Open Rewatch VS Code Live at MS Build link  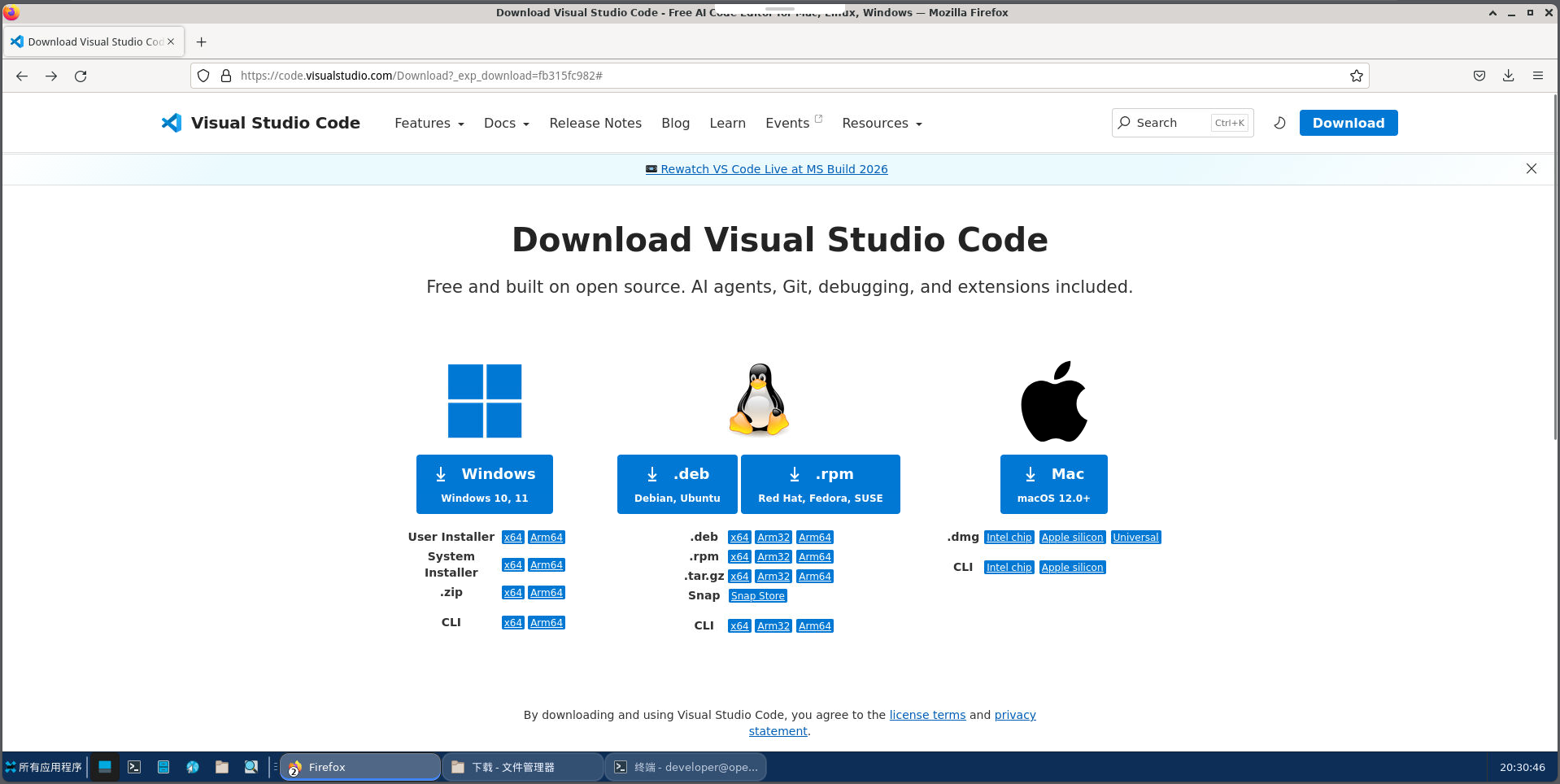tap(767, 169)
